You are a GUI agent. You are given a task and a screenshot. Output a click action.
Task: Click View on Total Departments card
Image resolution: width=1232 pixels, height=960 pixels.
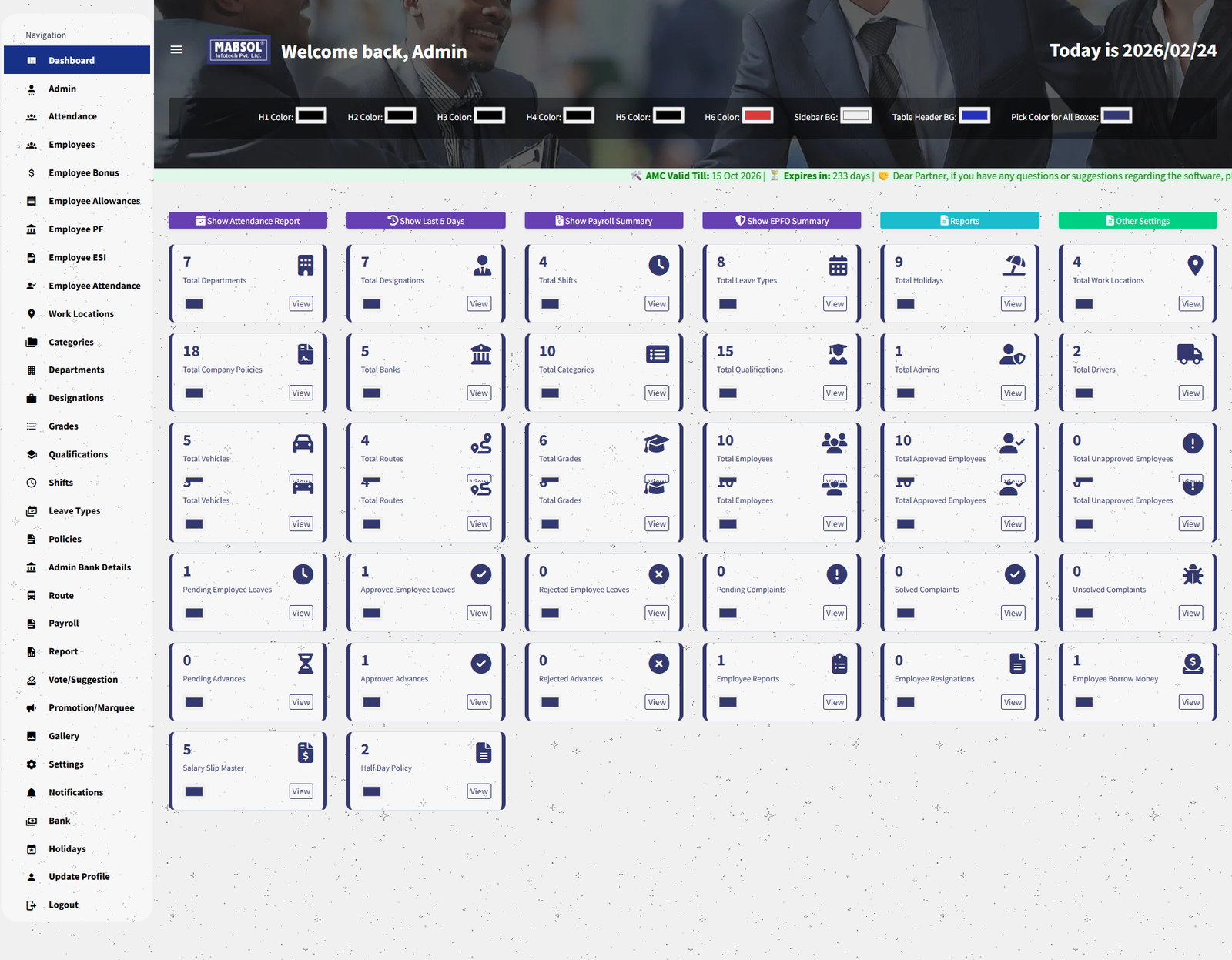[300, 303]
